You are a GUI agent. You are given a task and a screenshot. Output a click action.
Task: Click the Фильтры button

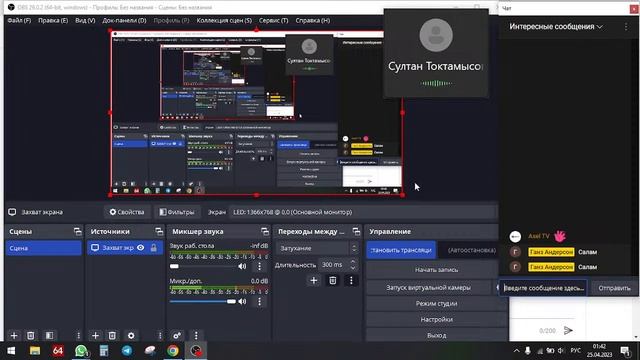pos(177,212)
